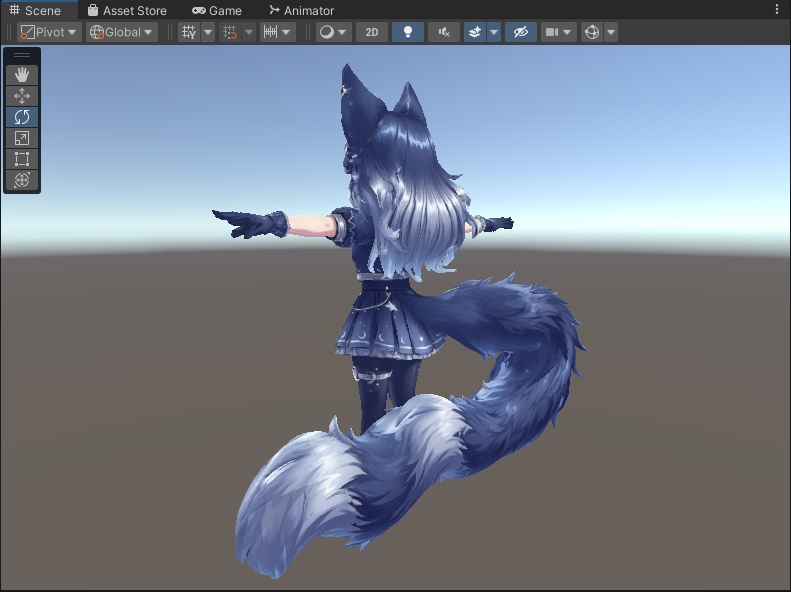
Task: Toggle scene lighting bulb icon
Action: pos(408,32)
